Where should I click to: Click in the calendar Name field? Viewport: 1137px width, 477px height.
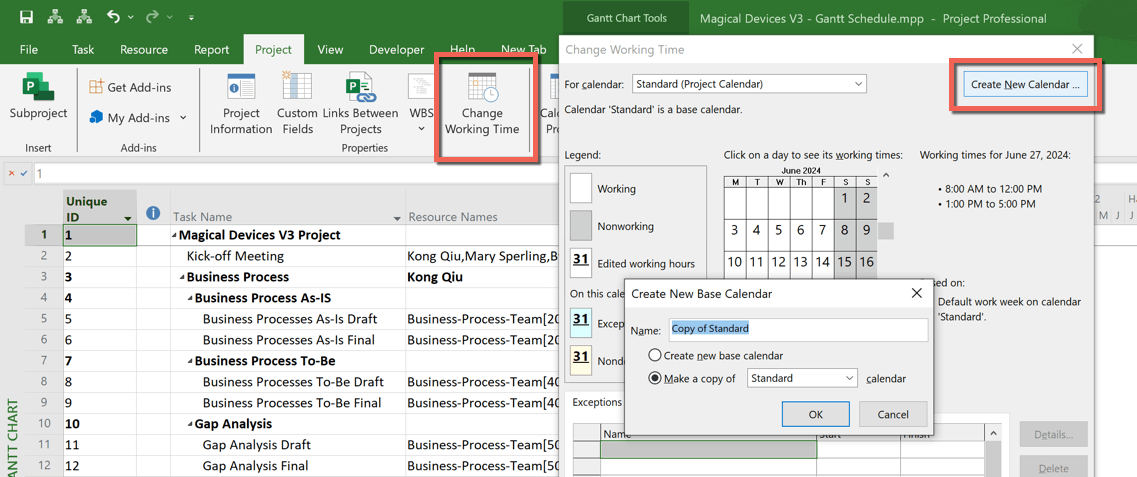[x=798, y=329]
